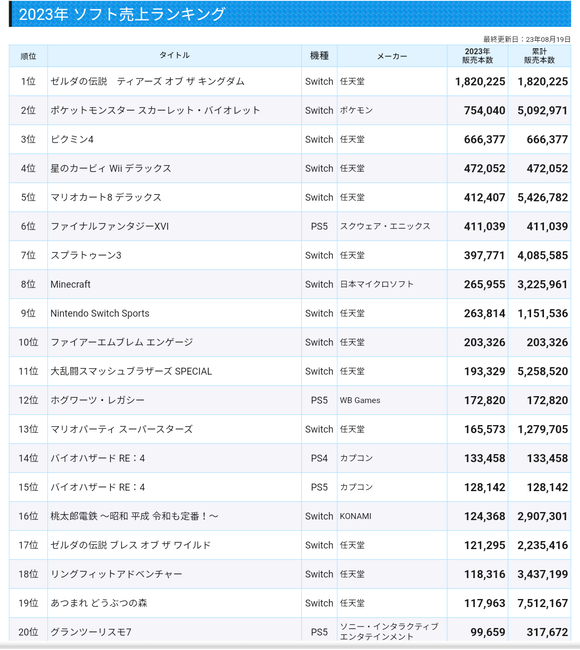Select the ピクミン4 title
The width and height of the screenshot is (580, 650).
[x=72, y=139]
